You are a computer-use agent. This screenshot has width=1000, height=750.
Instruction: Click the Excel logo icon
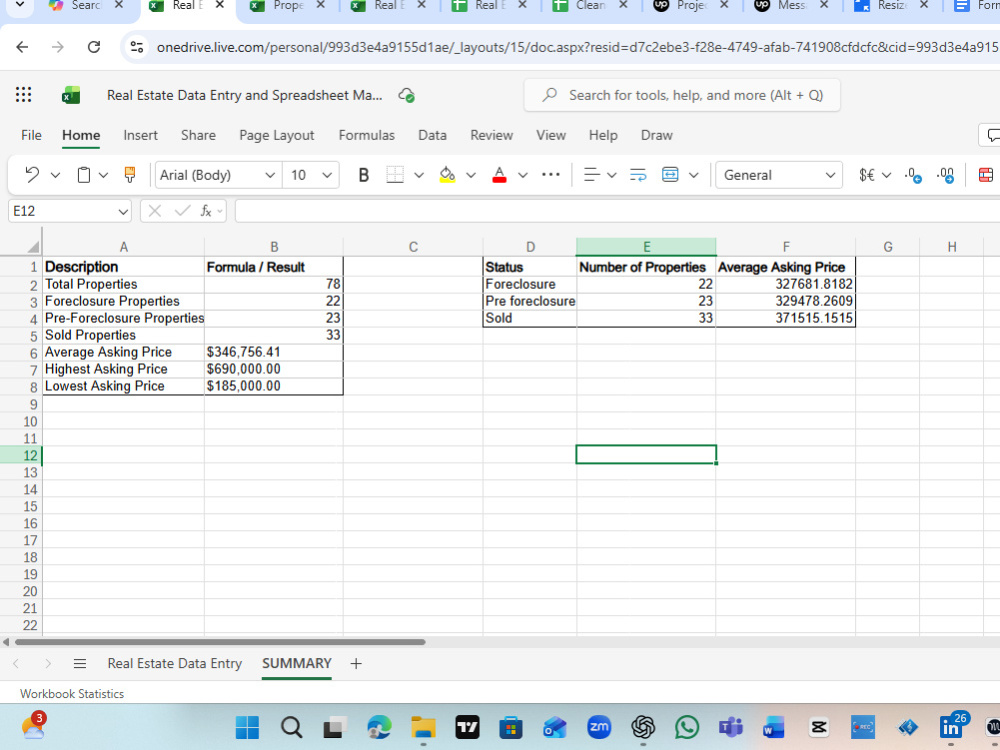(x=71, y=95)
